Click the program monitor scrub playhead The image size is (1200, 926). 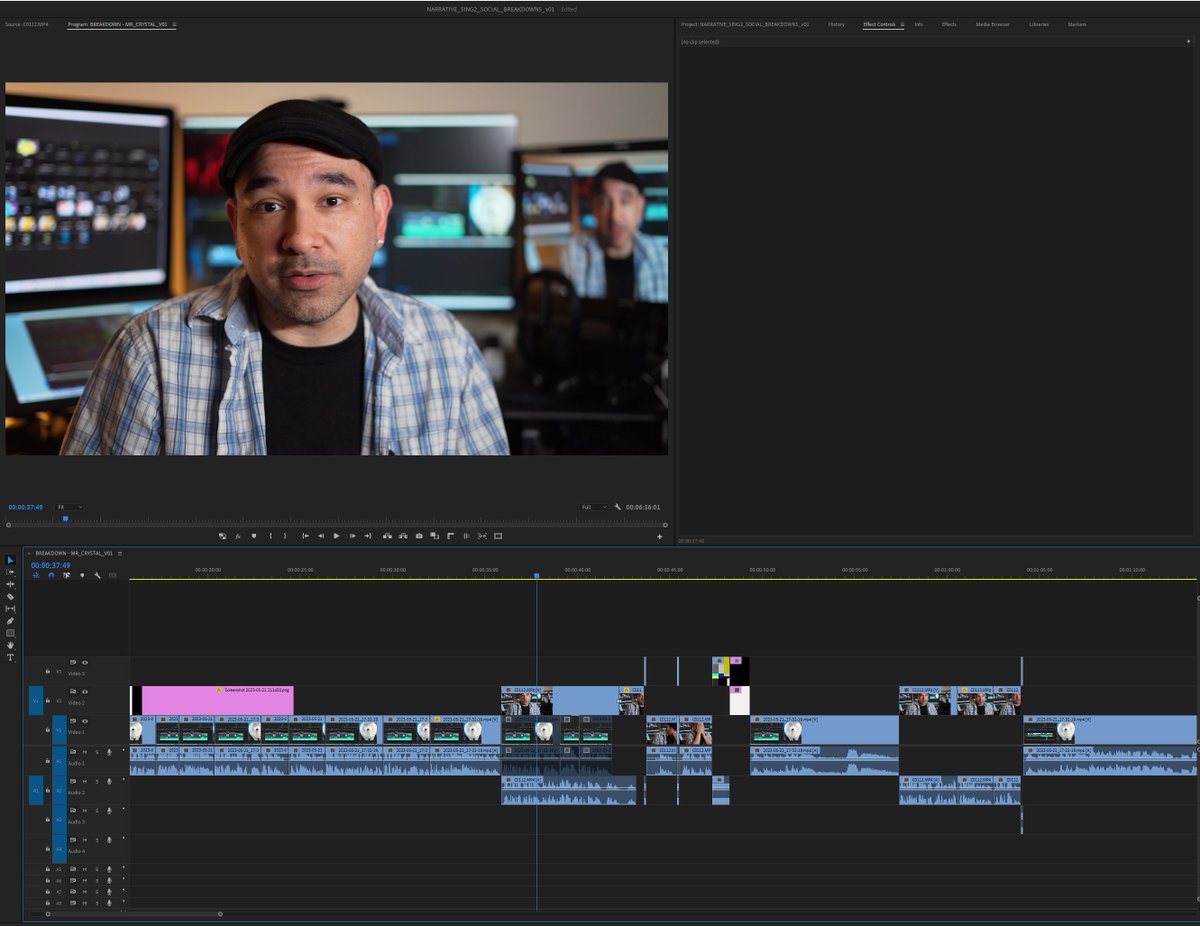point(65,518)
